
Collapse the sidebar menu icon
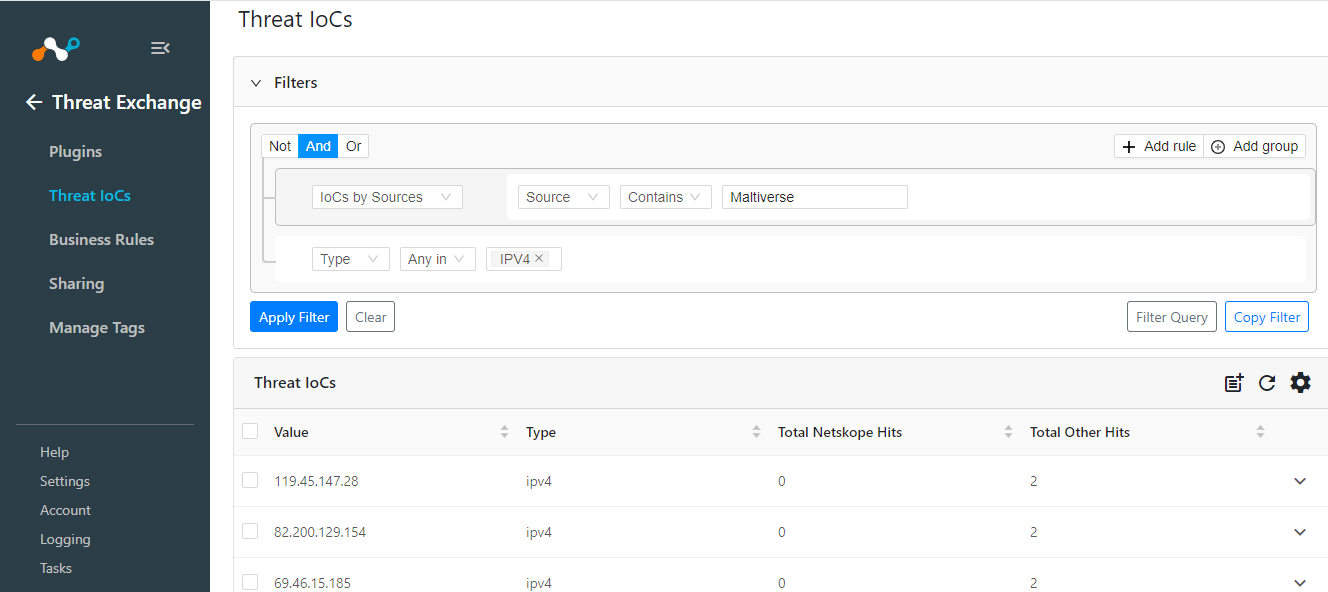point(160,48)
